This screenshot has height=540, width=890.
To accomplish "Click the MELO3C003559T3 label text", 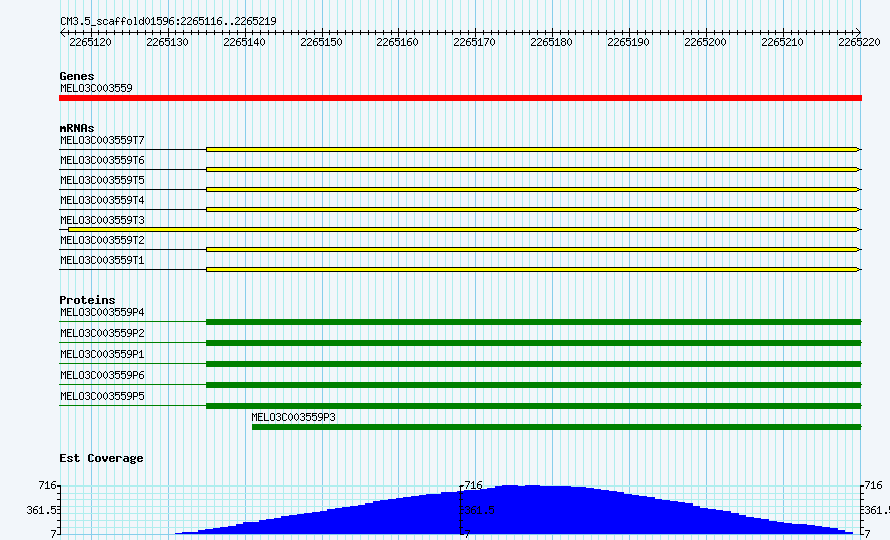I will coord(102,220).
